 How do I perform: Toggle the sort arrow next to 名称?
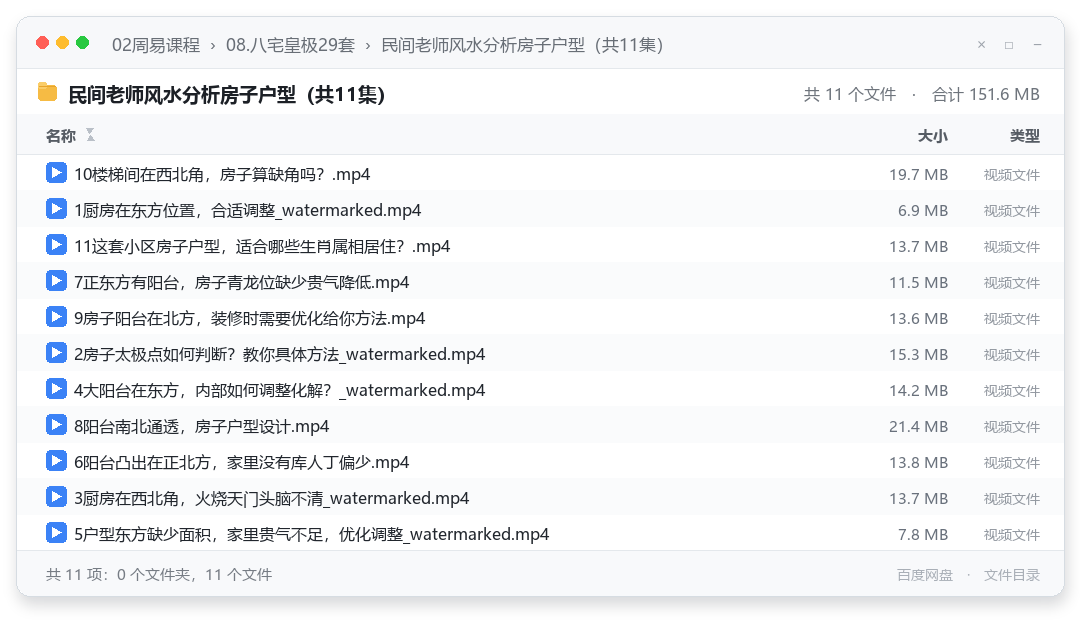[90, 135]
